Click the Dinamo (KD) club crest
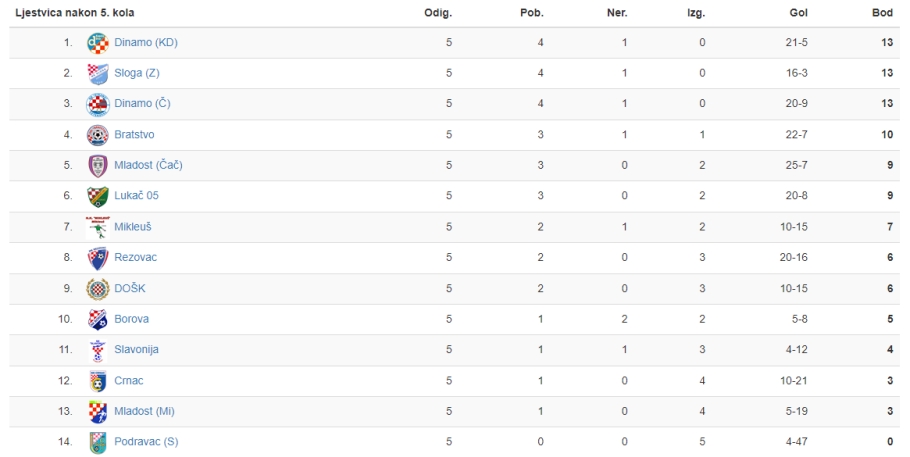Viewport: 910px width, 457px height. 98,43
